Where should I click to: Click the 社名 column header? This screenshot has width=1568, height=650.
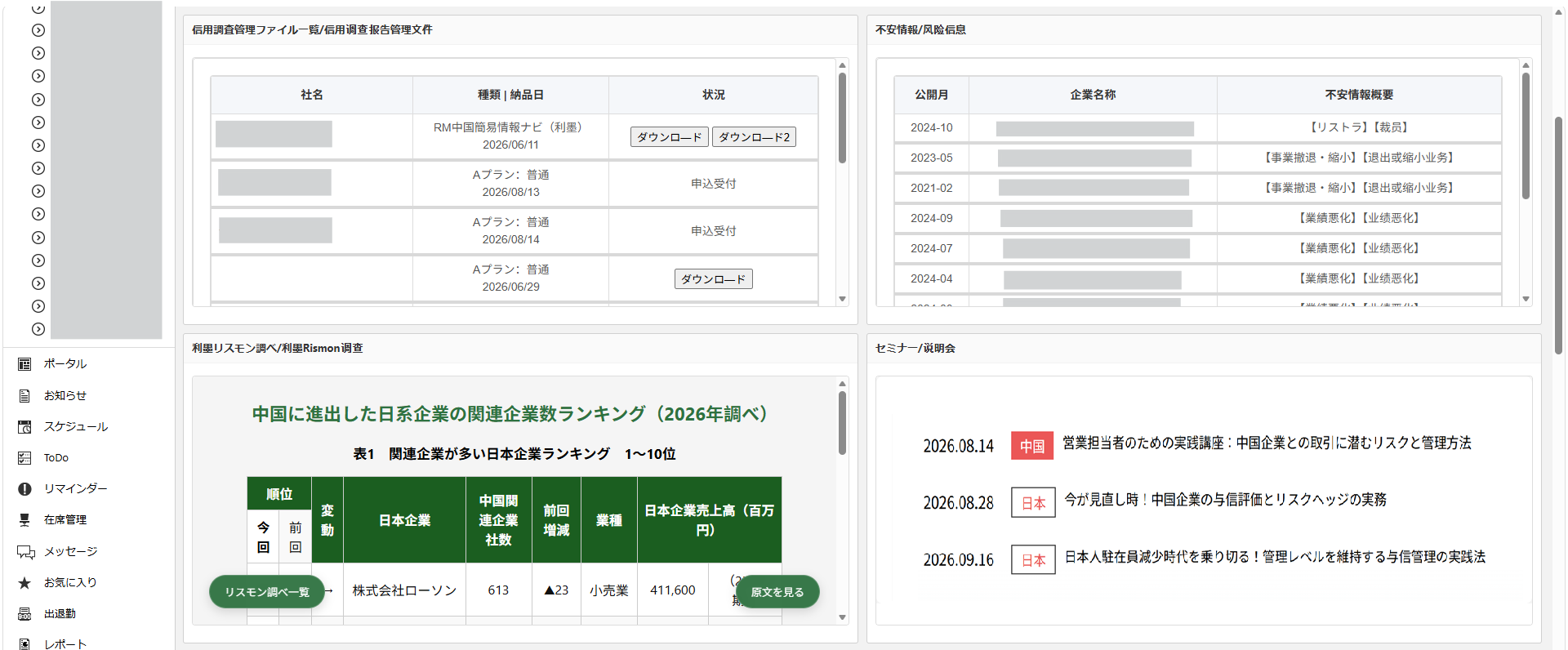tap(312, 95)
